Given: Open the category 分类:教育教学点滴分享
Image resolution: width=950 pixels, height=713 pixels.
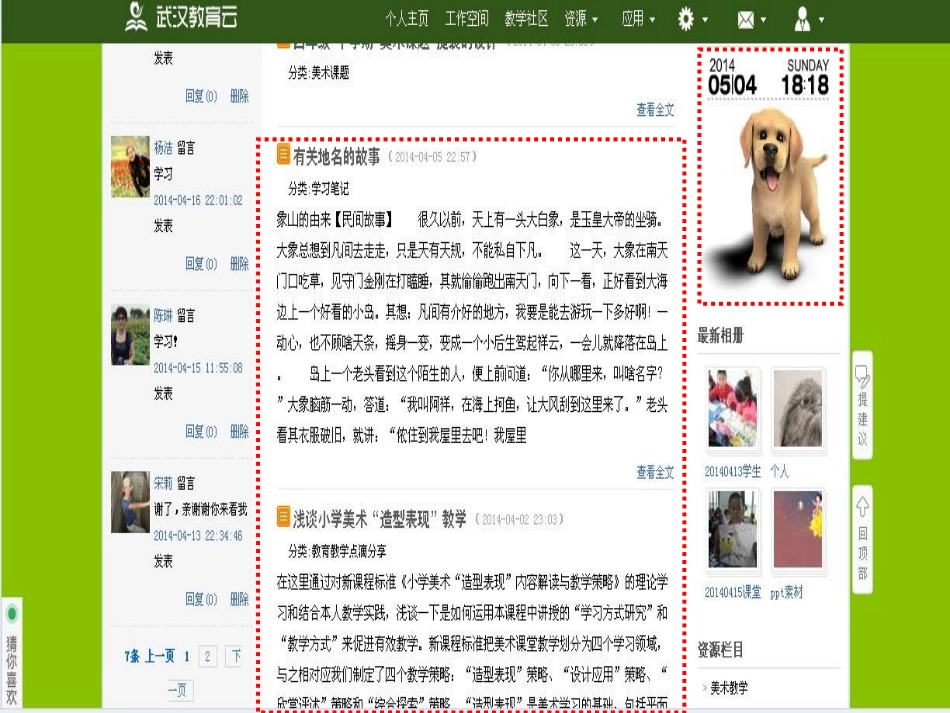Looking at the screenshot, I should pos(337,551).
